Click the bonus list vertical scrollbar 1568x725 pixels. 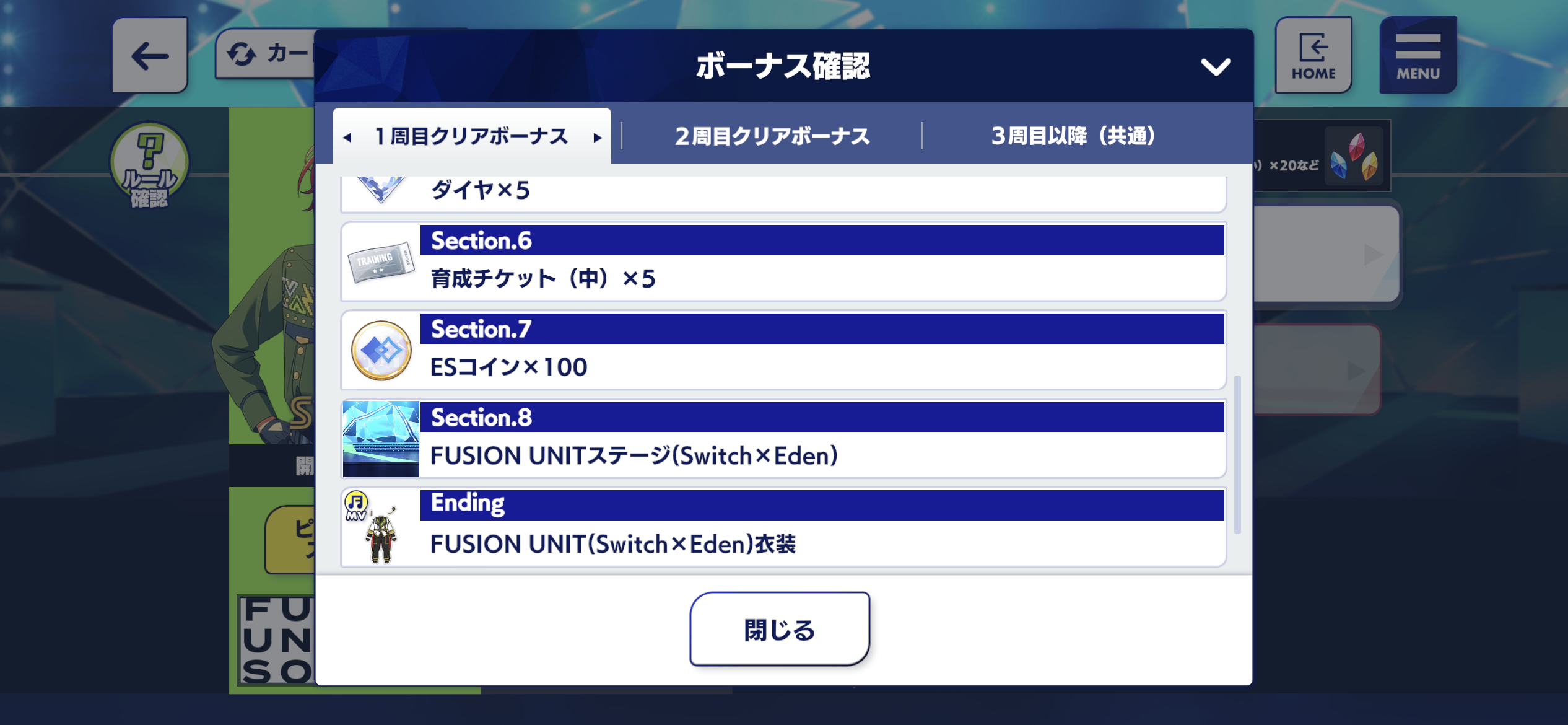[1237, 454]
